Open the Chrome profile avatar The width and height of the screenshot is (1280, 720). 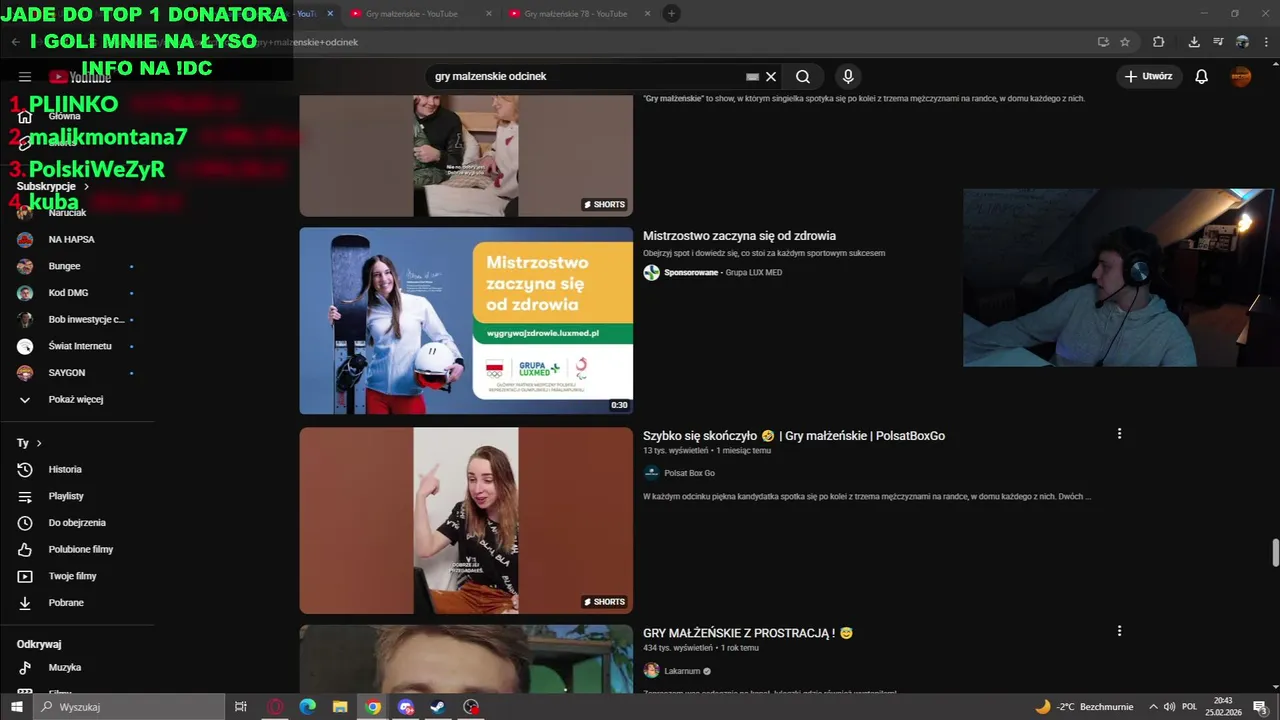[x=1242, y=42]
